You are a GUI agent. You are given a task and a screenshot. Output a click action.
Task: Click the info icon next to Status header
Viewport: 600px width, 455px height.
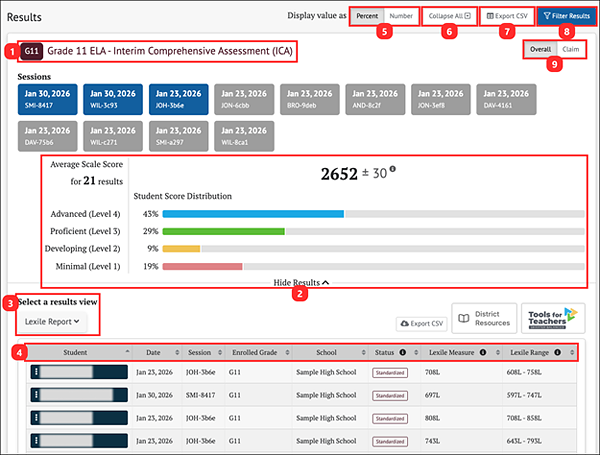point(403,352)
